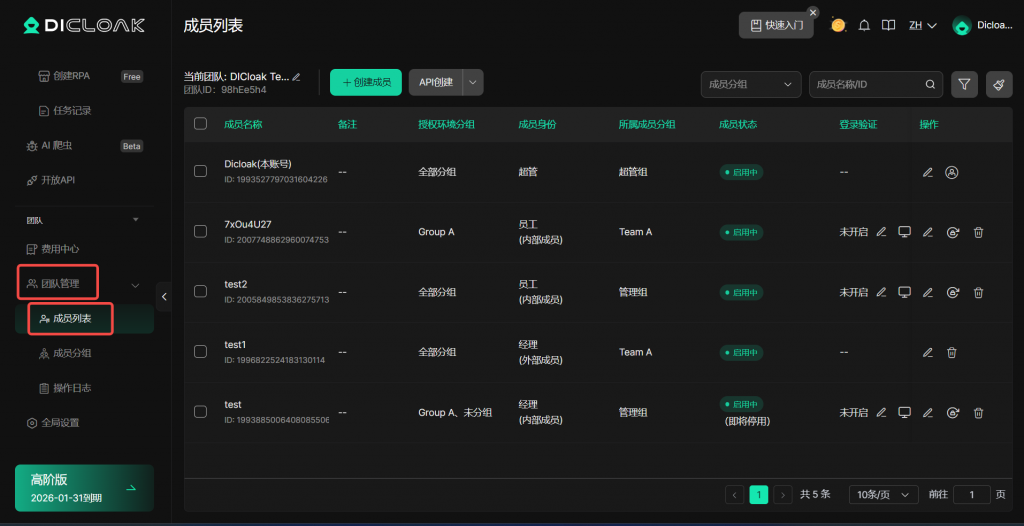Click the profile icon in Dicloak row

952,172
